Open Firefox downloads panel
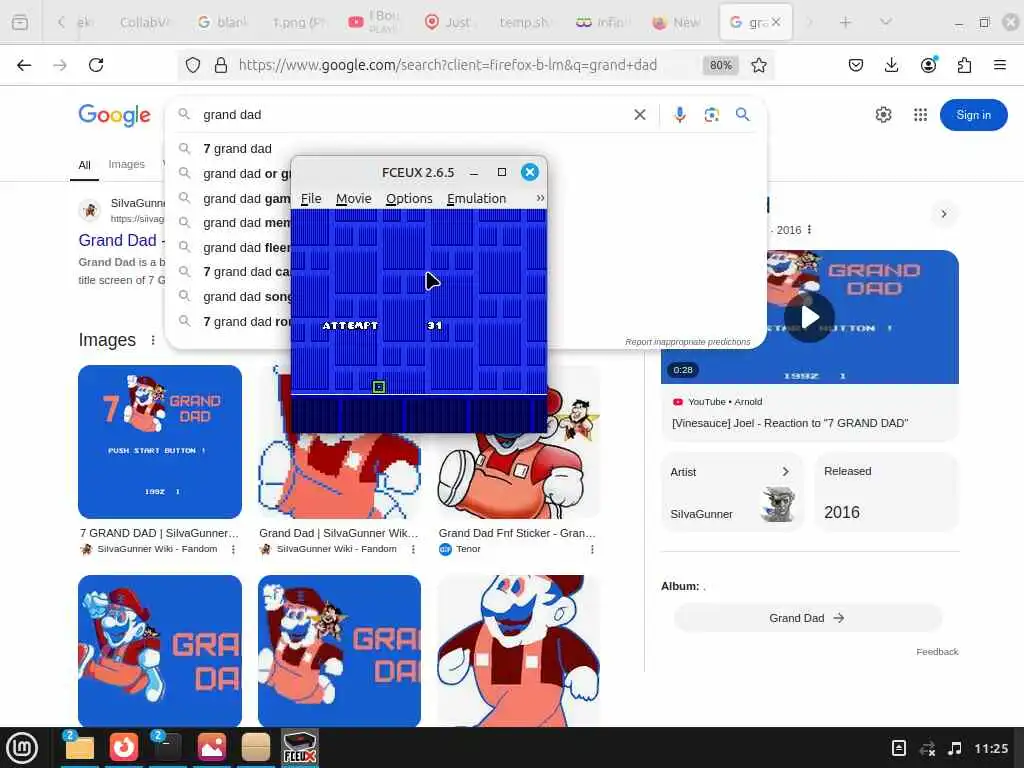Viewport: 1024px width, 768px height. (x=891, y=65)
